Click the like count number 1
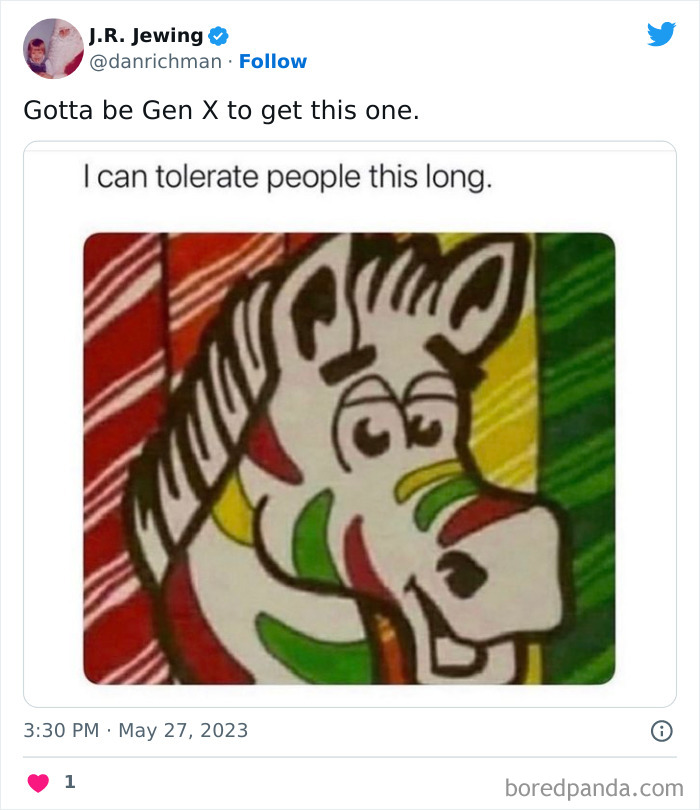The width and height of the screenshot is (700, 810). pyautogui.click(x=70, y=782)
